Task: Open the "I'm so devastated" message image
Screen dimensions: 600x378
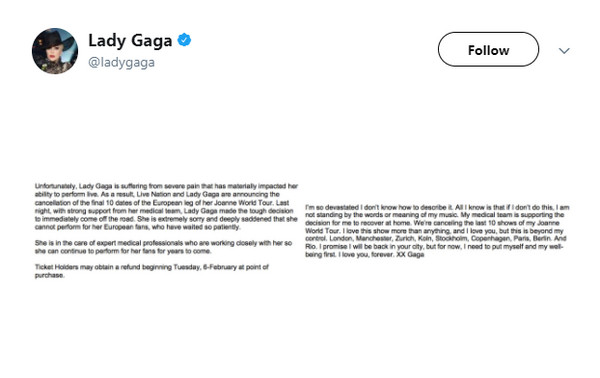Action: [437, 231]
